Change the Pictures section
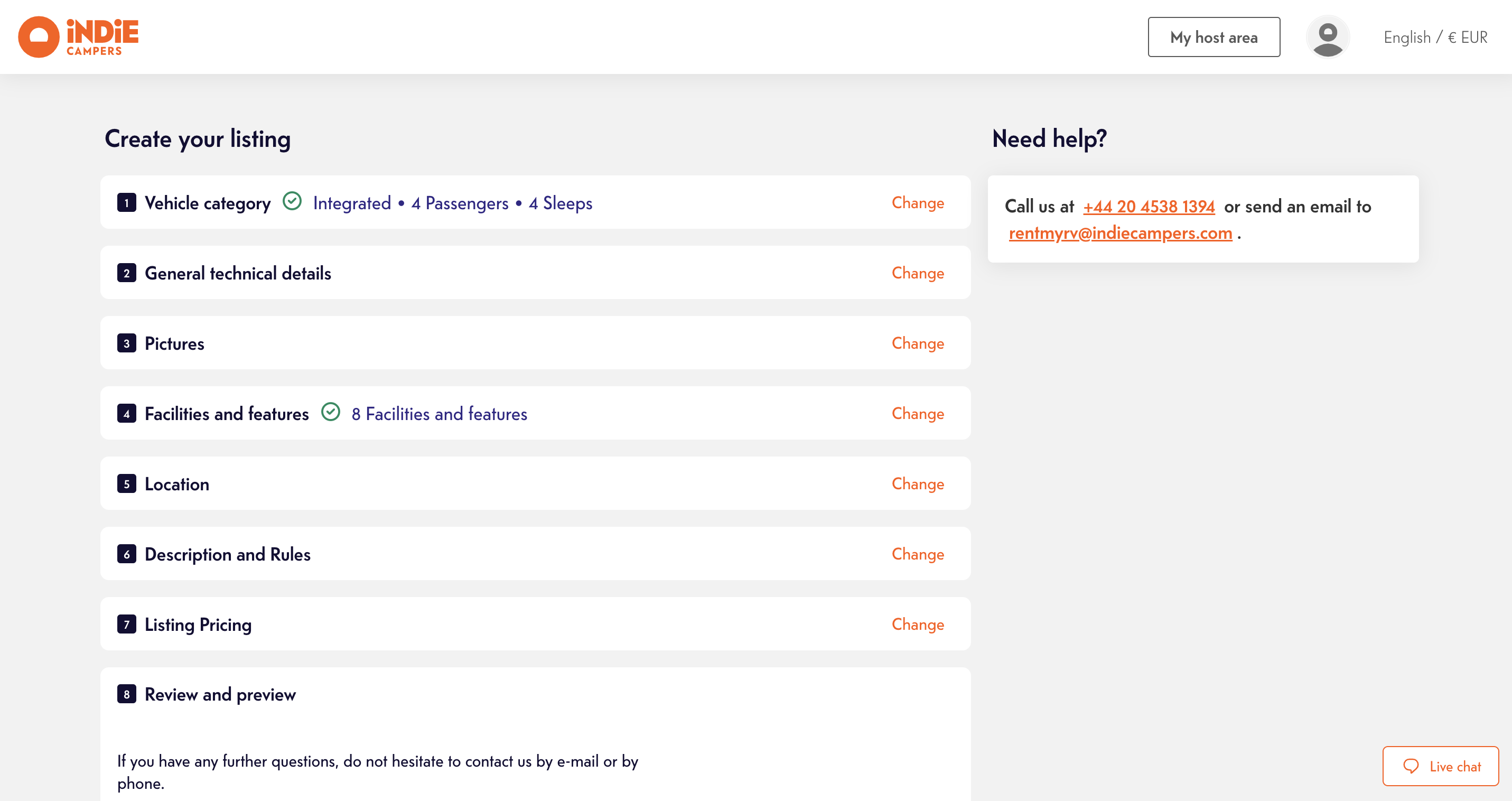The image size is (1512, 801). click(x=918, y=343)
